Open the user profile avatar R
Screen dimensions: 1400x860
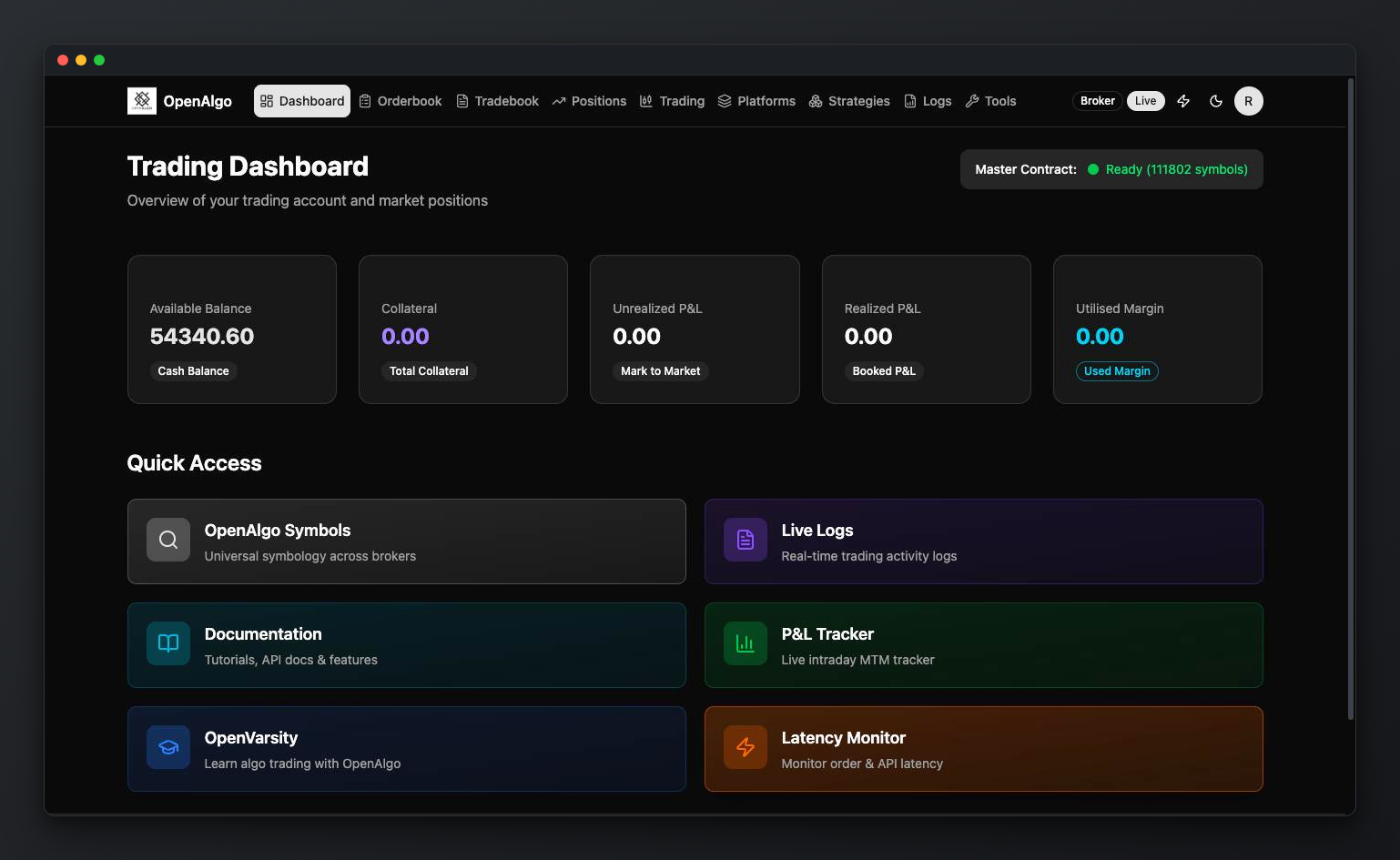pos(1248,101)
